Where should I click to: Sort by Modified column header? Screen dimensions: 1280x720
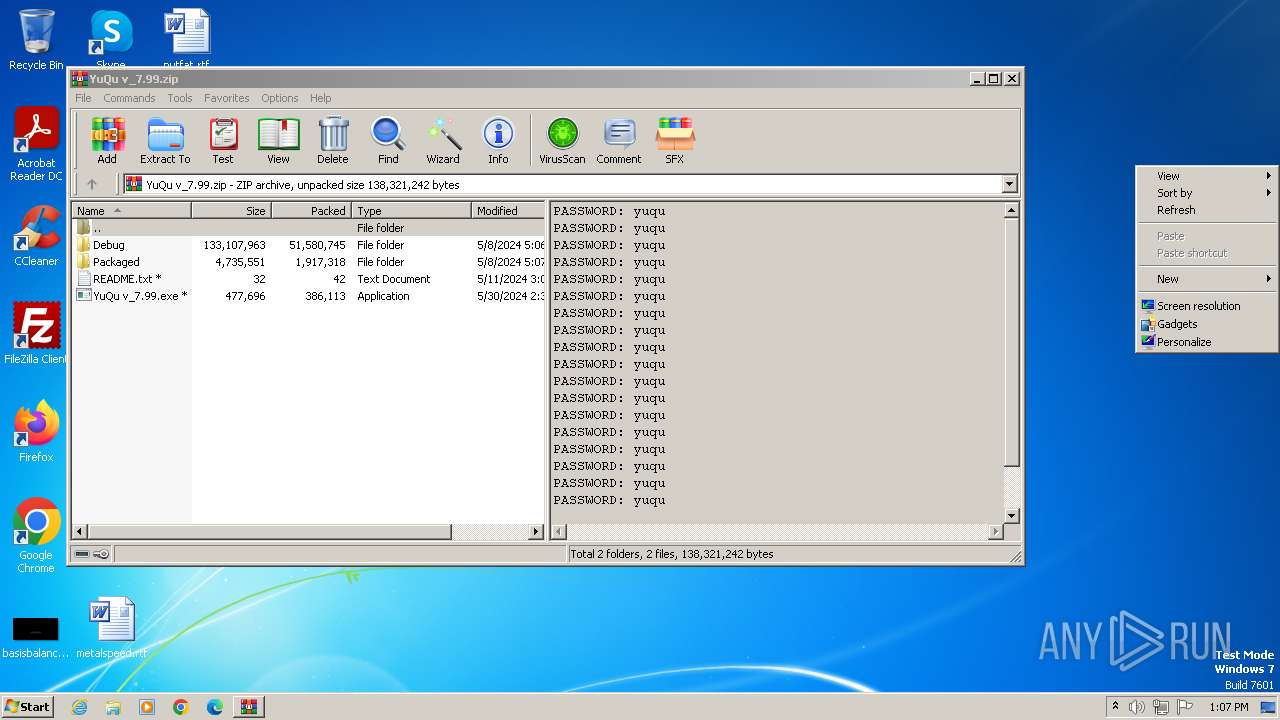tap(508, 211)
